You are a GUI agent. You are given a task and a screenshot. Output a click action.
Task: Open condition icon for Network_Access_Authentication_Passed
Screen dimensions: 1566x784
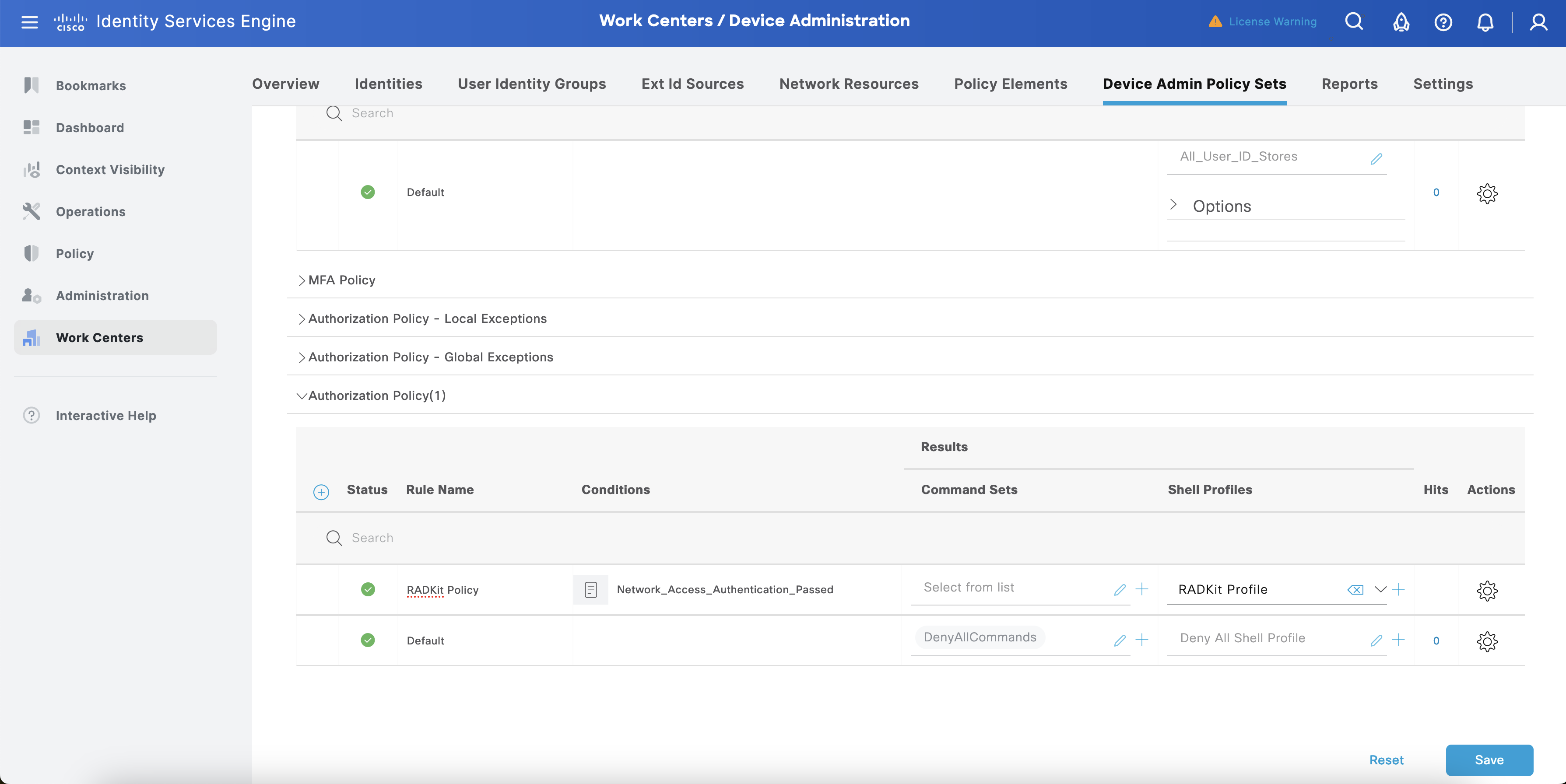click(x=590, y=589)
